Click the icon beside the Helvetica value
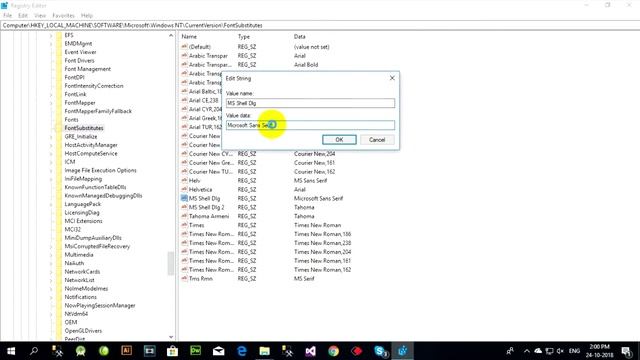The width and height of the screenshot is (640, 360). click(x=184, y=189)
